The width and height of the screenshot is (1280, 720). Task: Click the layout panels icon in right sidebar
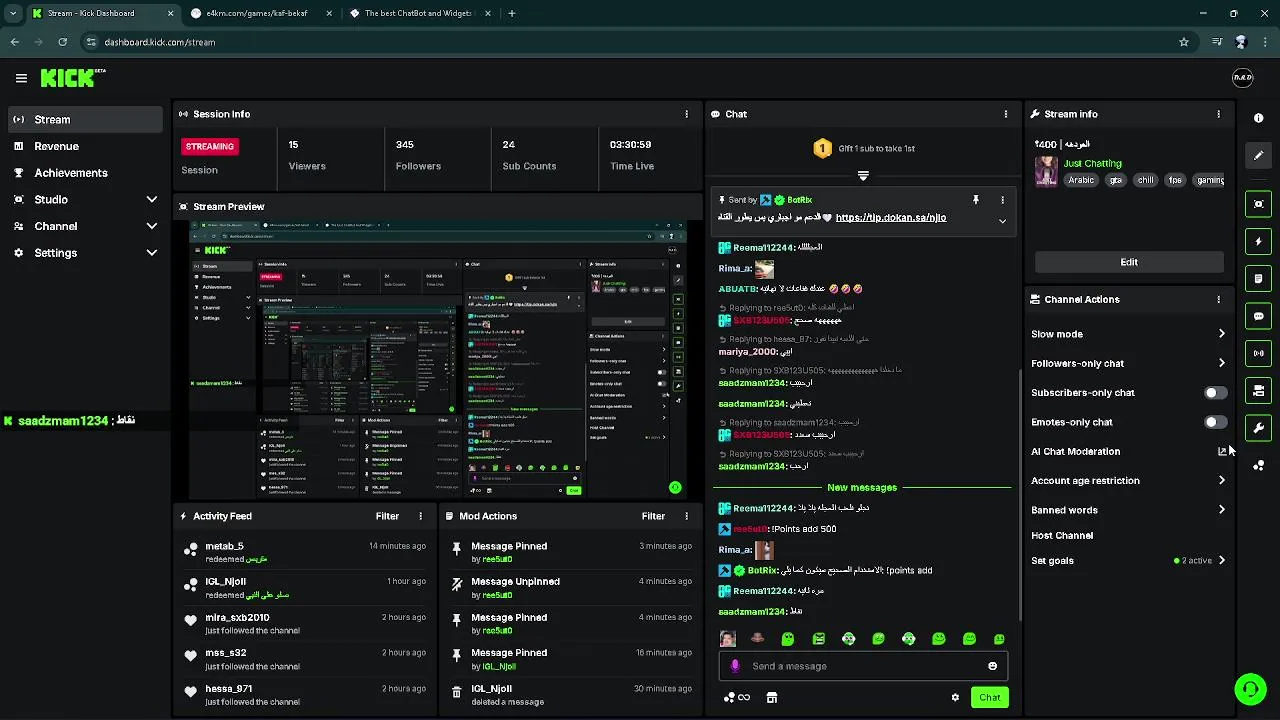[1258, 391]
